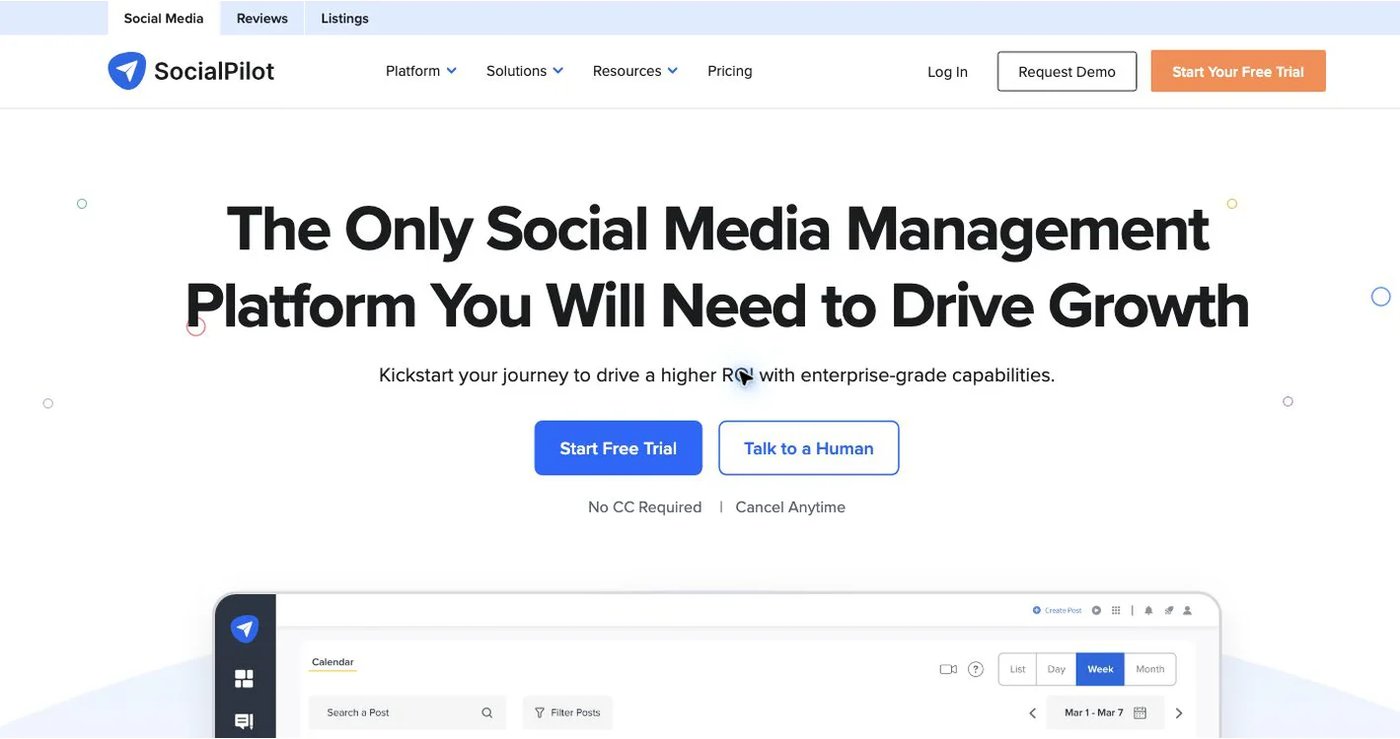Switch to the Listings tab
This screenshot has width=1400, height=739.
pyautogui.click(x=345, y=18)
